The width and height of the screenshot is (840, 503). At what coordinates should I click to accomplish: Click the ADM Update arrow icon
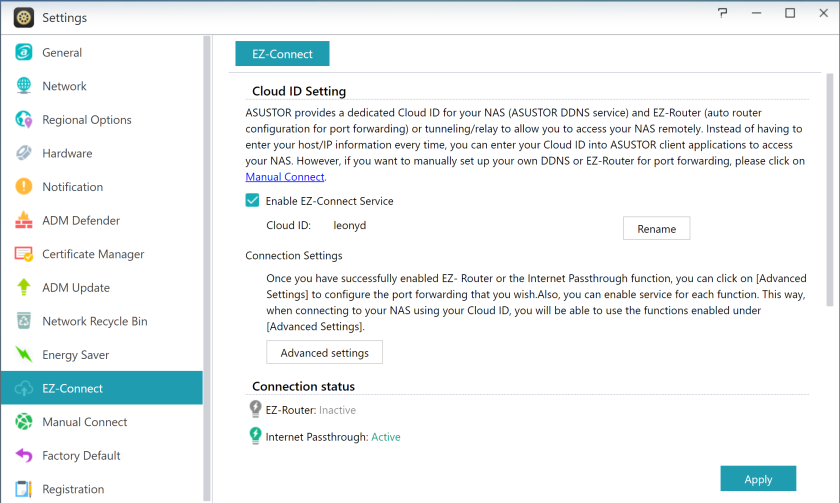point(24,287)
